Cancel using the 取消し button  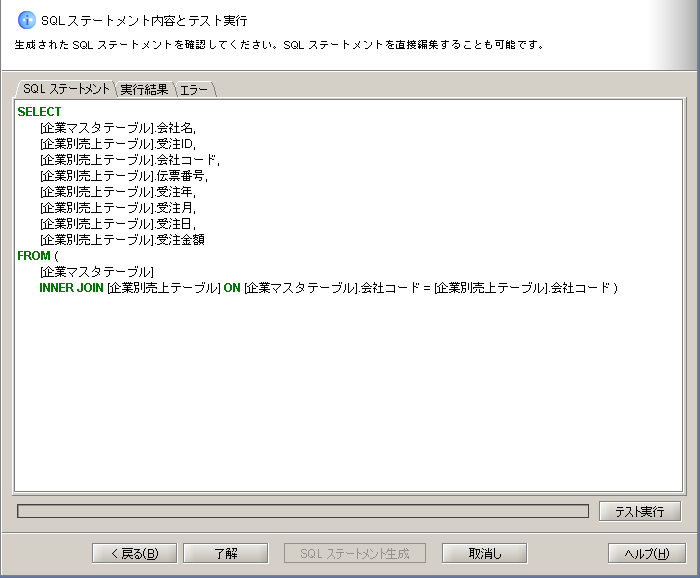point(484,553)
